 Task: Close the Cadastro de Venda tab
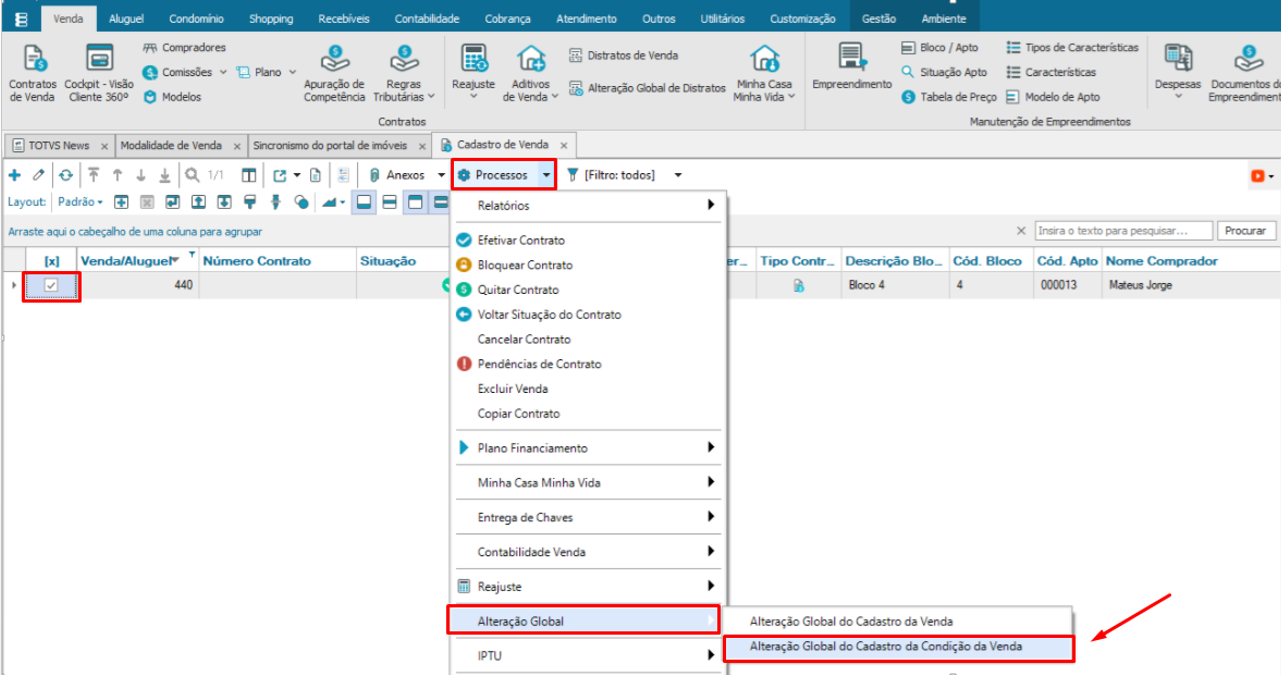click(565, 146)
